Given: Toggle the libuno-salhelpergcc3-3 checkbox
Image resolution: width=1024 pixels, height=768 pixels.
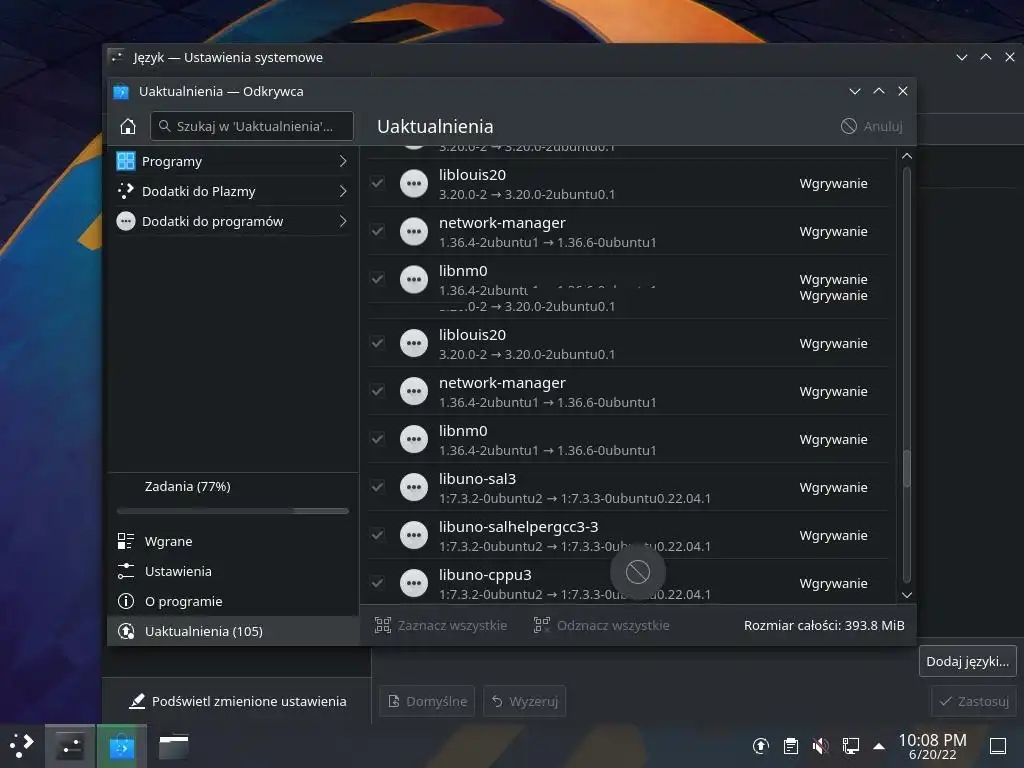Looking at the screenshot, I should click(377, 535).
